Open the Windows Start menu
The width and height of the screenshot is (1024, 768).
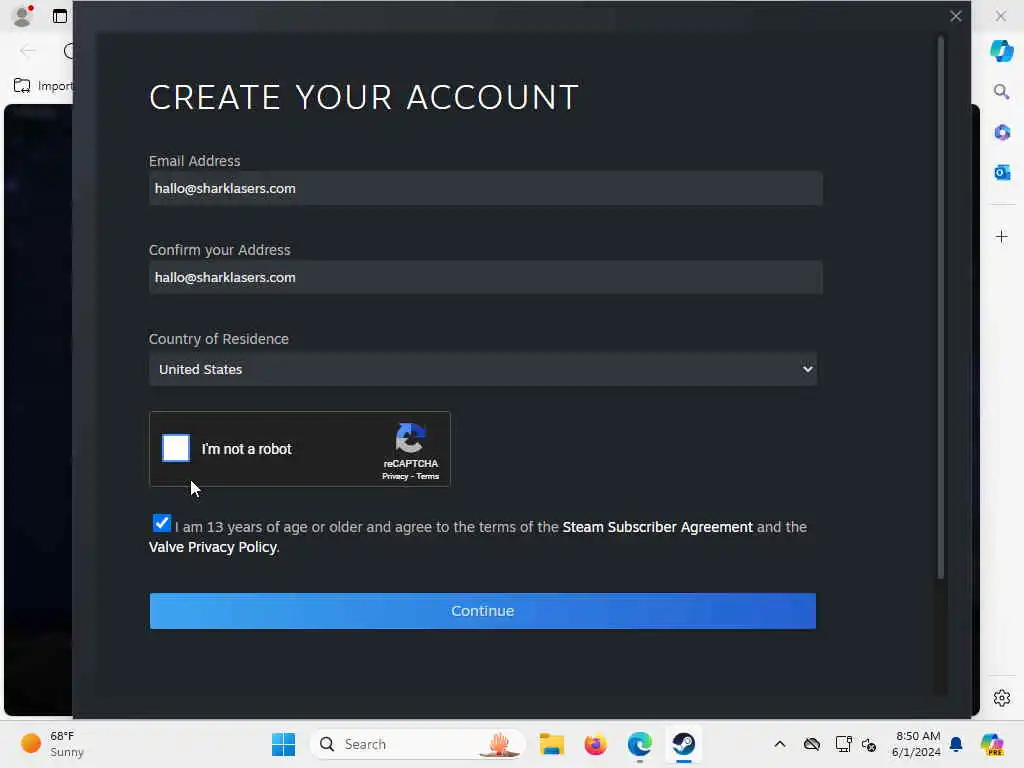[x=283, y=744]
